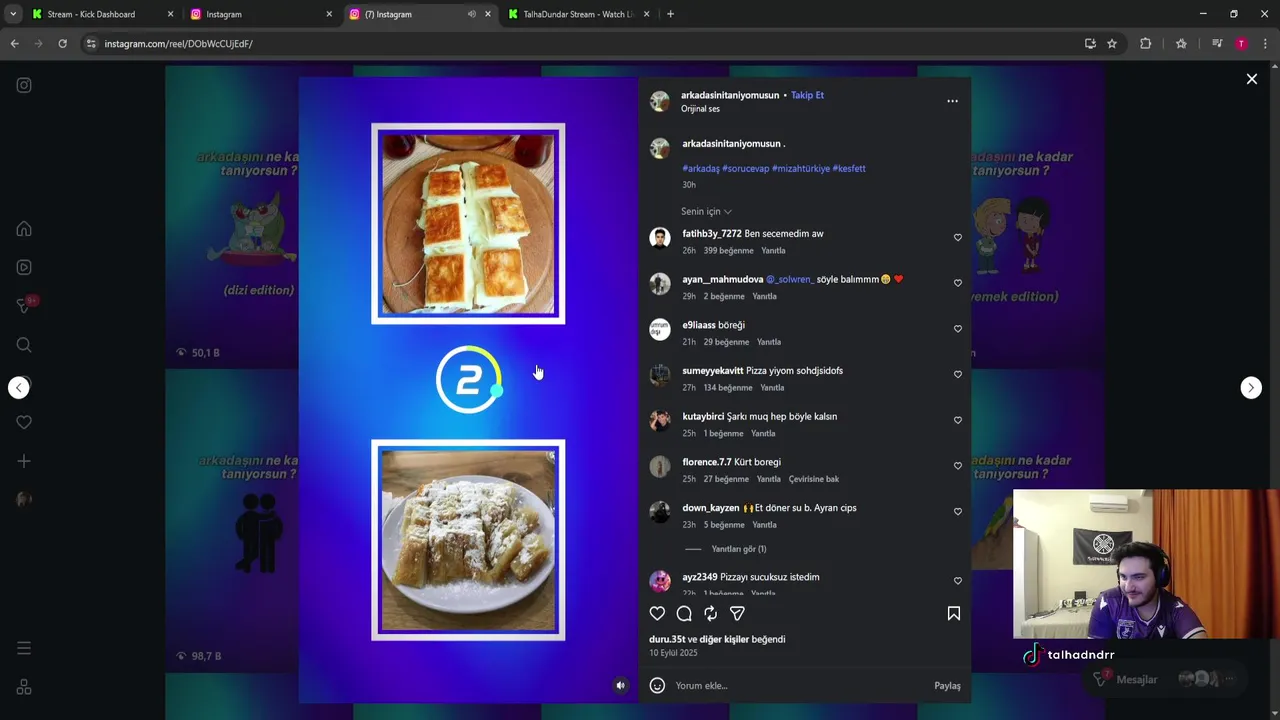1280x720 pixels.
Task: Open the #sorucevap hashtag link
Action: pos(745,169)
